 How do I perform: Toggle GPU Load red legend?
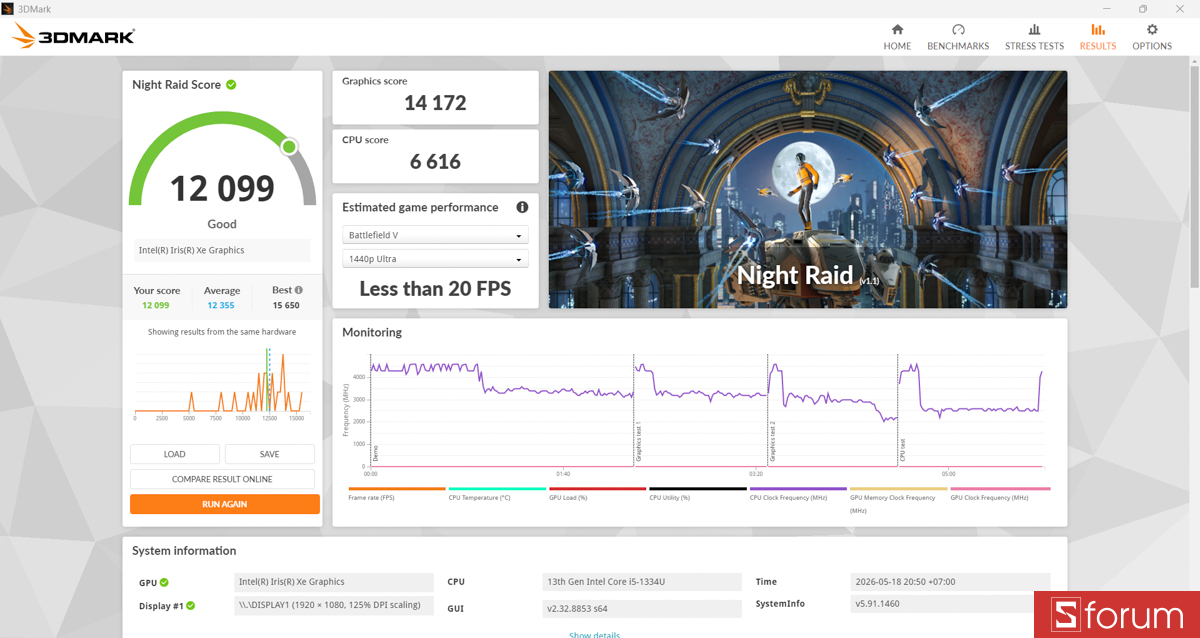pyautogui.click(x=597, y=493)
